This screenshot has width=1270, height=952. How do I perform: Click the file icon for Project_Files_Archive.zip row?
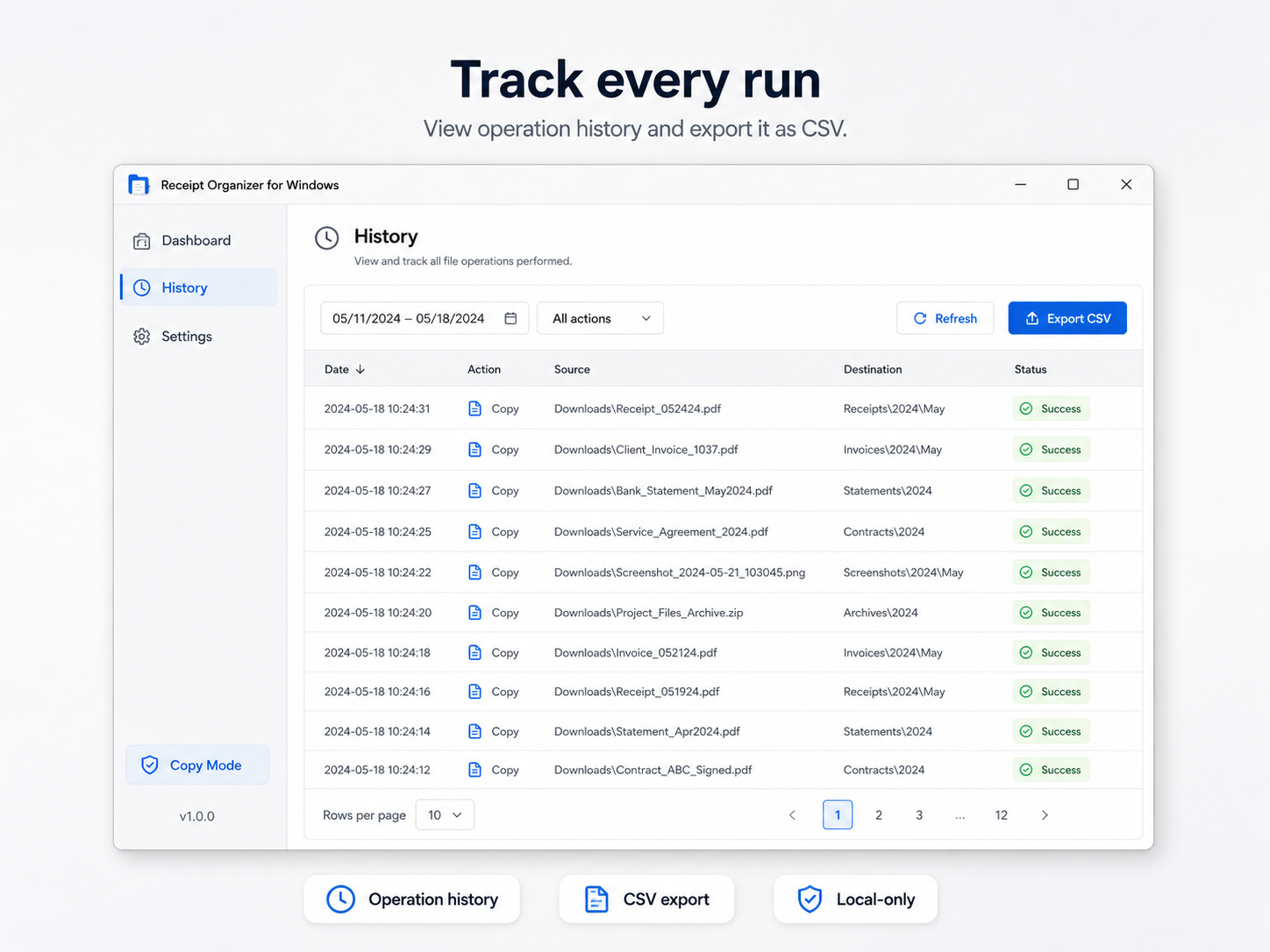point(474,613)
